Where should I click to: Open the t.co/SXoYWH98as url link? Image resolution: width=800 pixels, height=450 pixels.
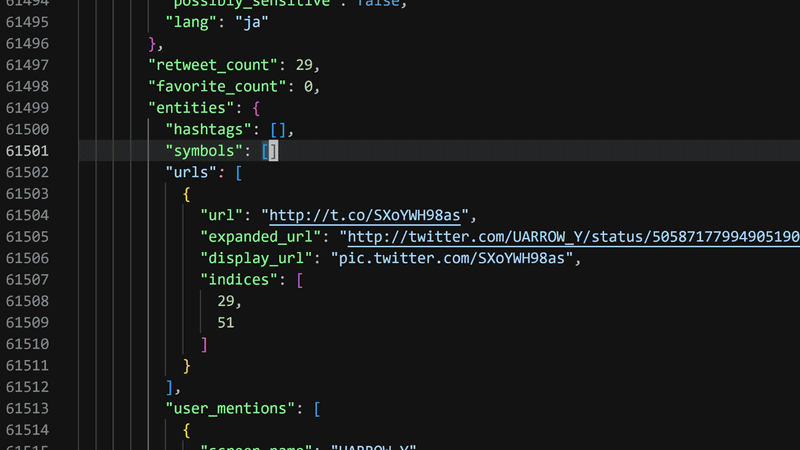[x=365, y=215]
